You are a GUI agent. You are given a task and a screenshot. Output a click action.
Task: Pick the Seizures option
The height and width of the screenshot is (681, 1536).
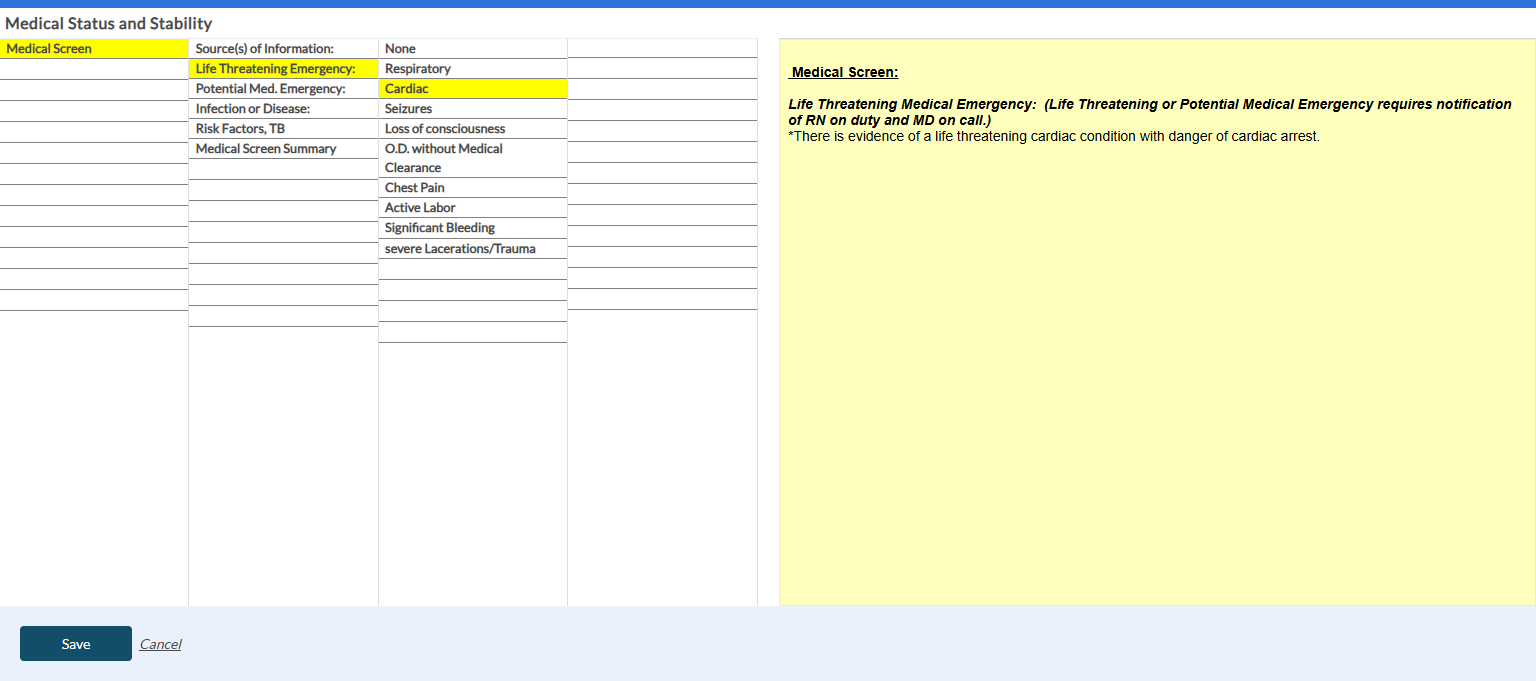473,109
